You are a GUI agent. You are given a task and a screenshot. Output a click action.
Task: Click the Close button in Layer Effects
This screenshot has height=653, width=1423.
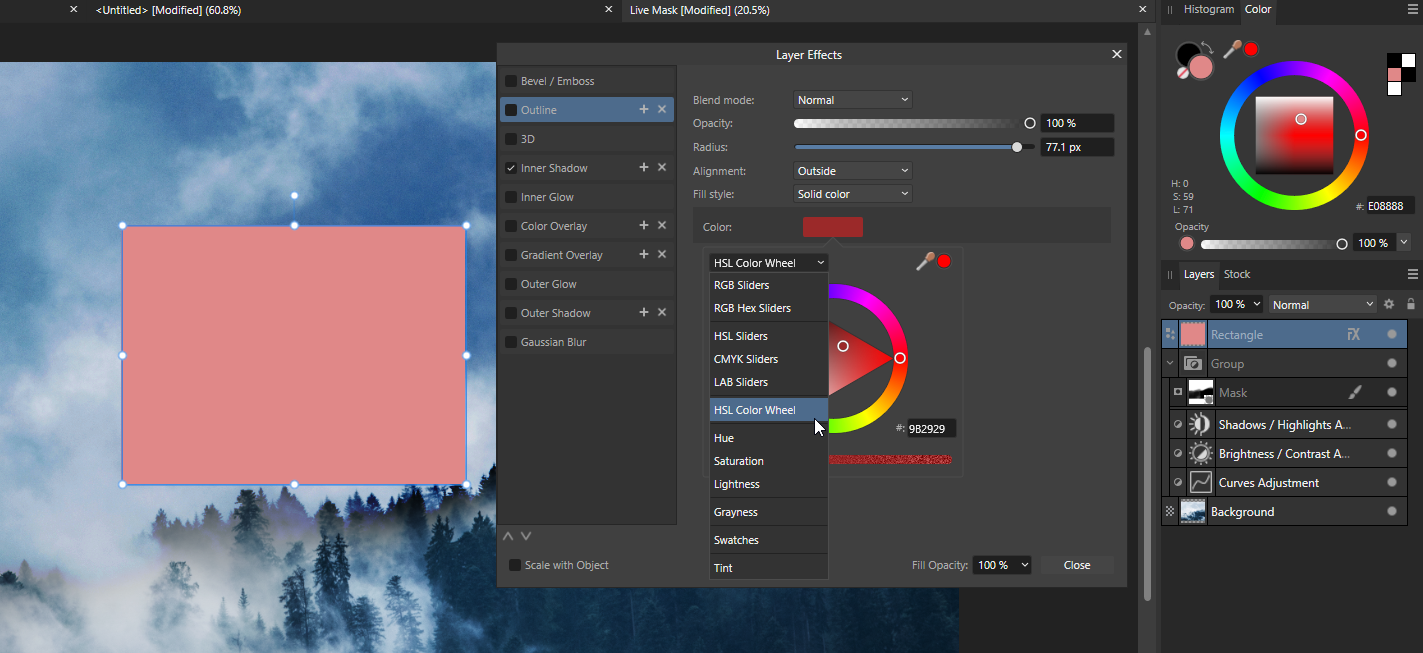point(1077,565)
